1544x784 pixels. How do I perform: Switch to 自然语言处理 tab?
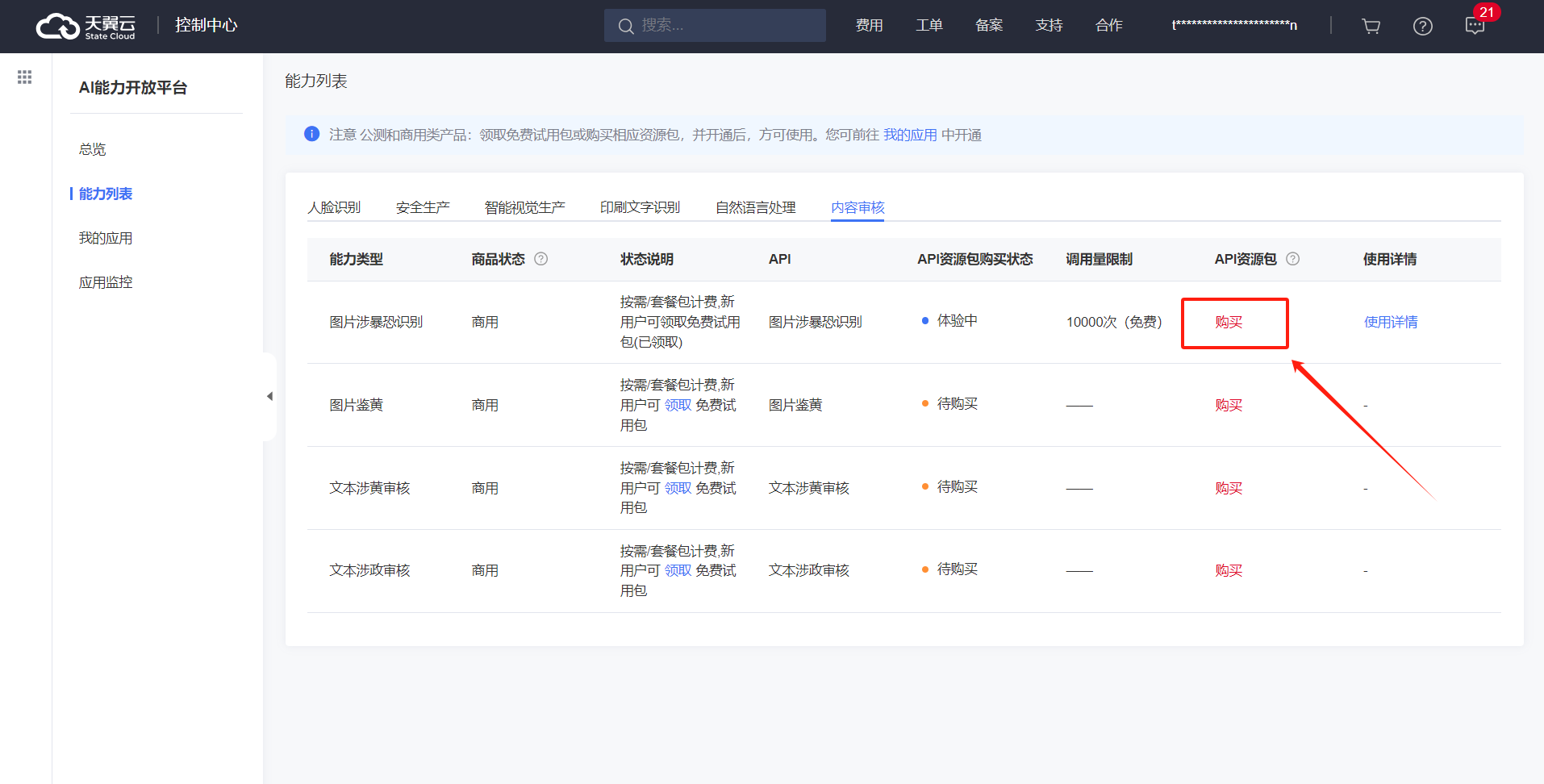tap(756, 207)
